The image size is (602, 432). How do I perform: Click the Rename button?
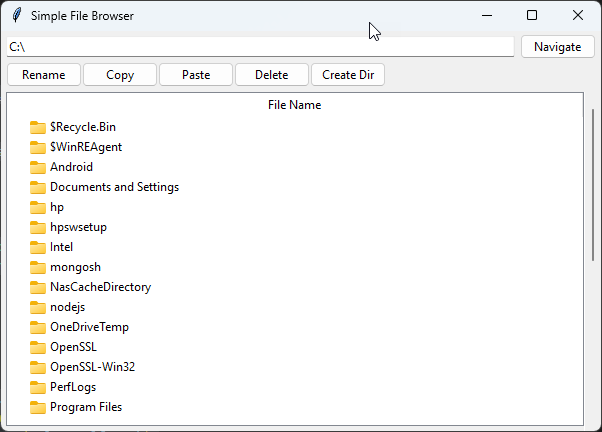tap(44, 74)
